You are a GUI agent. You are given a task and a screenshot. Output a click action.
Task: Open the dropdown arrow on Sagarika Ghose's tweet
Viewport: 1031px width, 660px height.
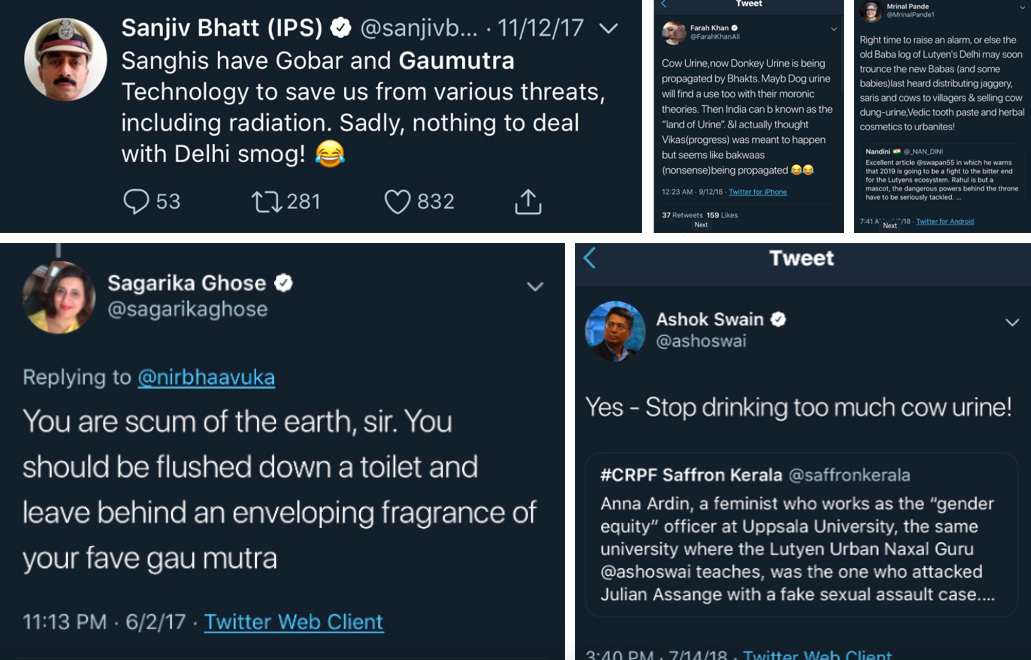pos(535,287)
